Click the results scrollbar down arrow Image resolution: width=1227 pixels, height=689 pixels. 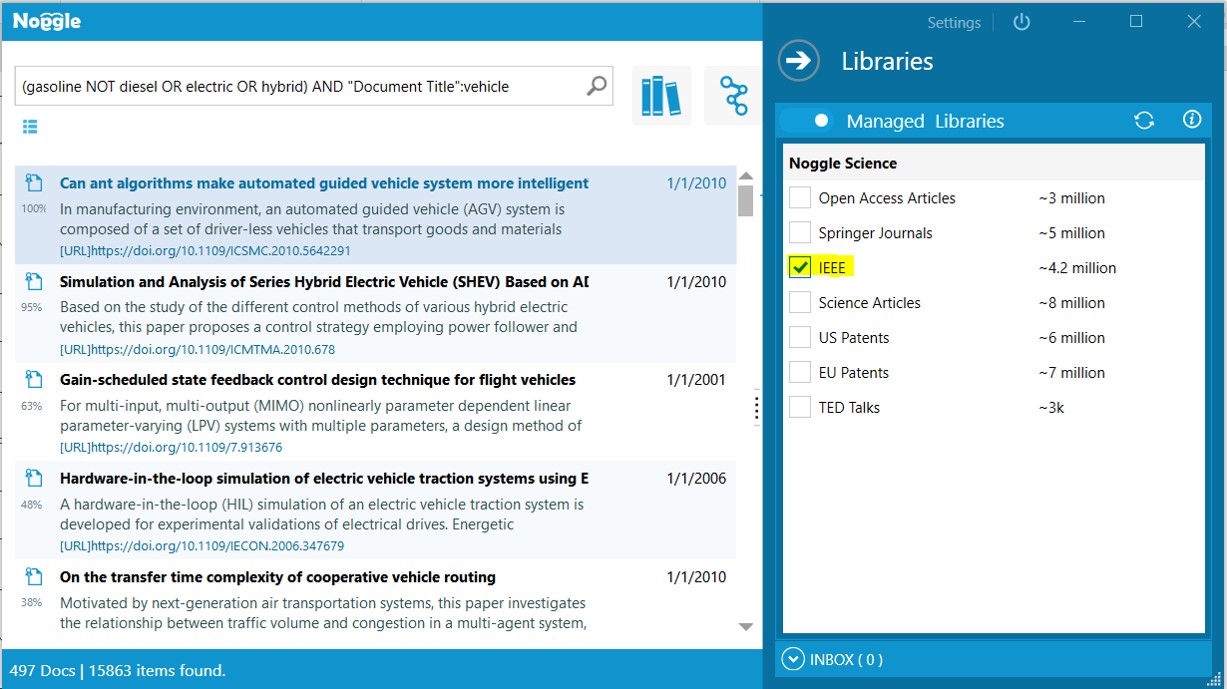coord(745,627)
